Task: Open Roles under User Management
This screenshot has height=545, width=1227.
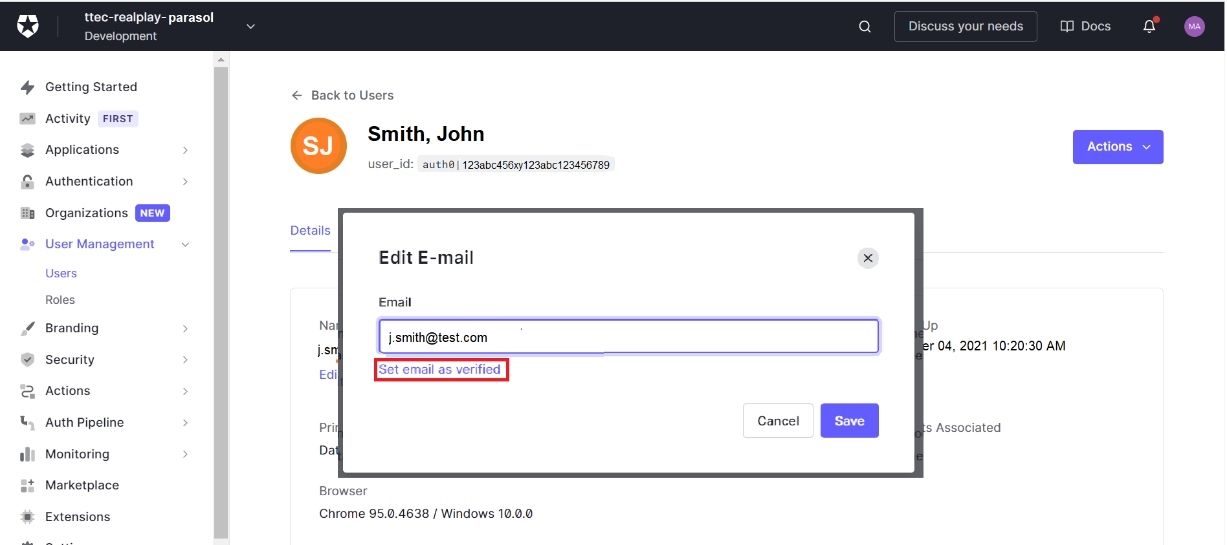Action: (60, 300)
